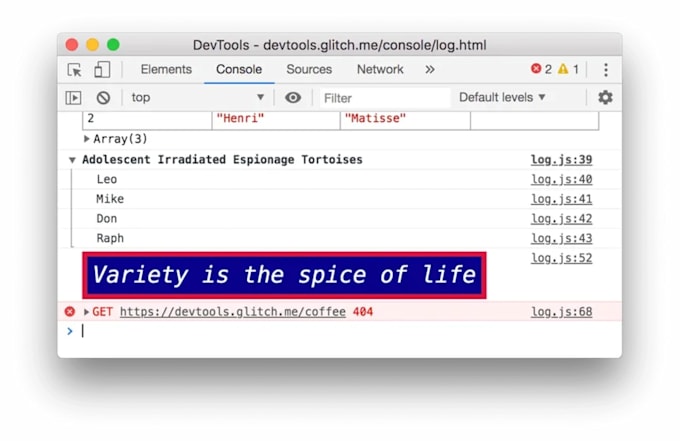Focus the Filter input field
The image size is (680, 441).
click(x=385, y=98)
